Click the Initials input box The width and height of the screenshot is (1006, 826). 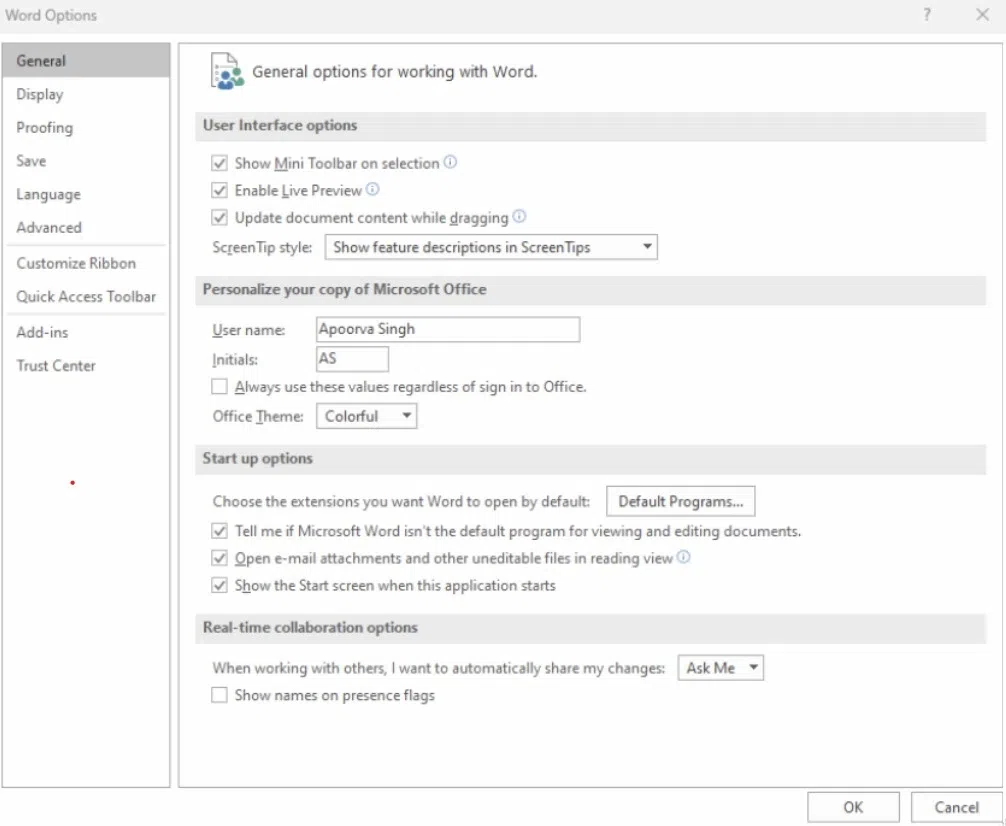coord(352,359)
